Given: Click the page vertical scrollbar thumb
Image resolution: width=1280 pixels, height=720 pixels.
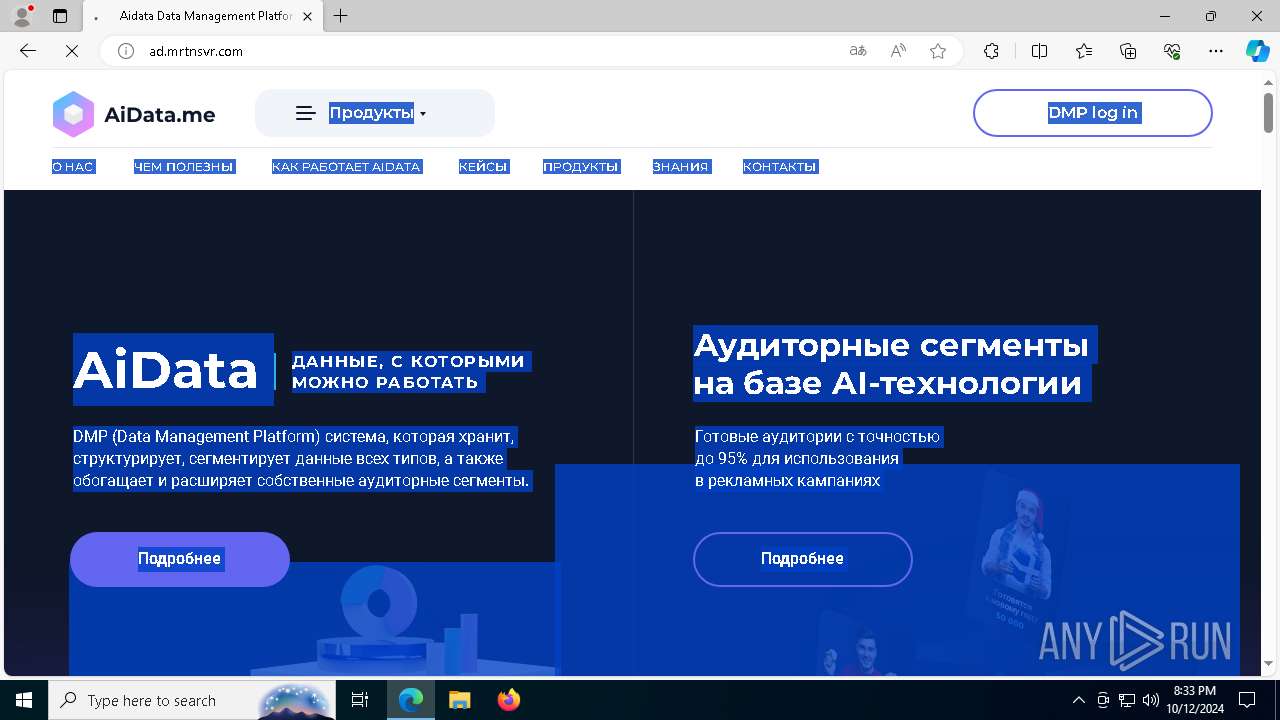Looking at the screenshot, I should [1268, 111].
